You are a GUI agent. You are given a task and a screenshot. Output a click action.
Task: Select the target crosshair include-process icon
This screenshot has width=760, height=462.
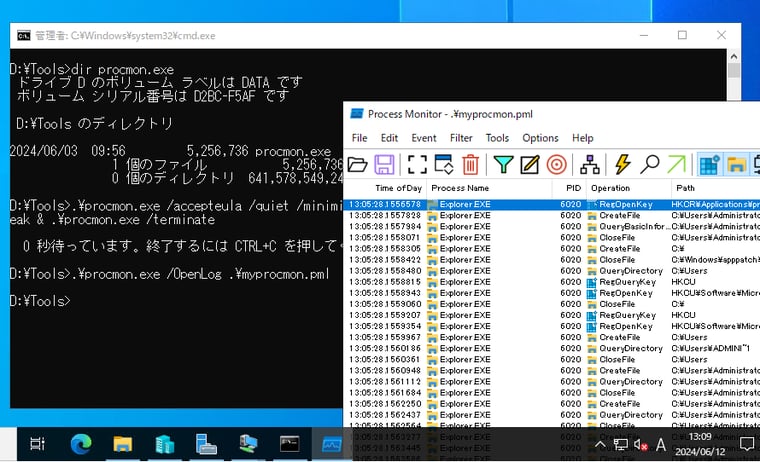point(556,165)
